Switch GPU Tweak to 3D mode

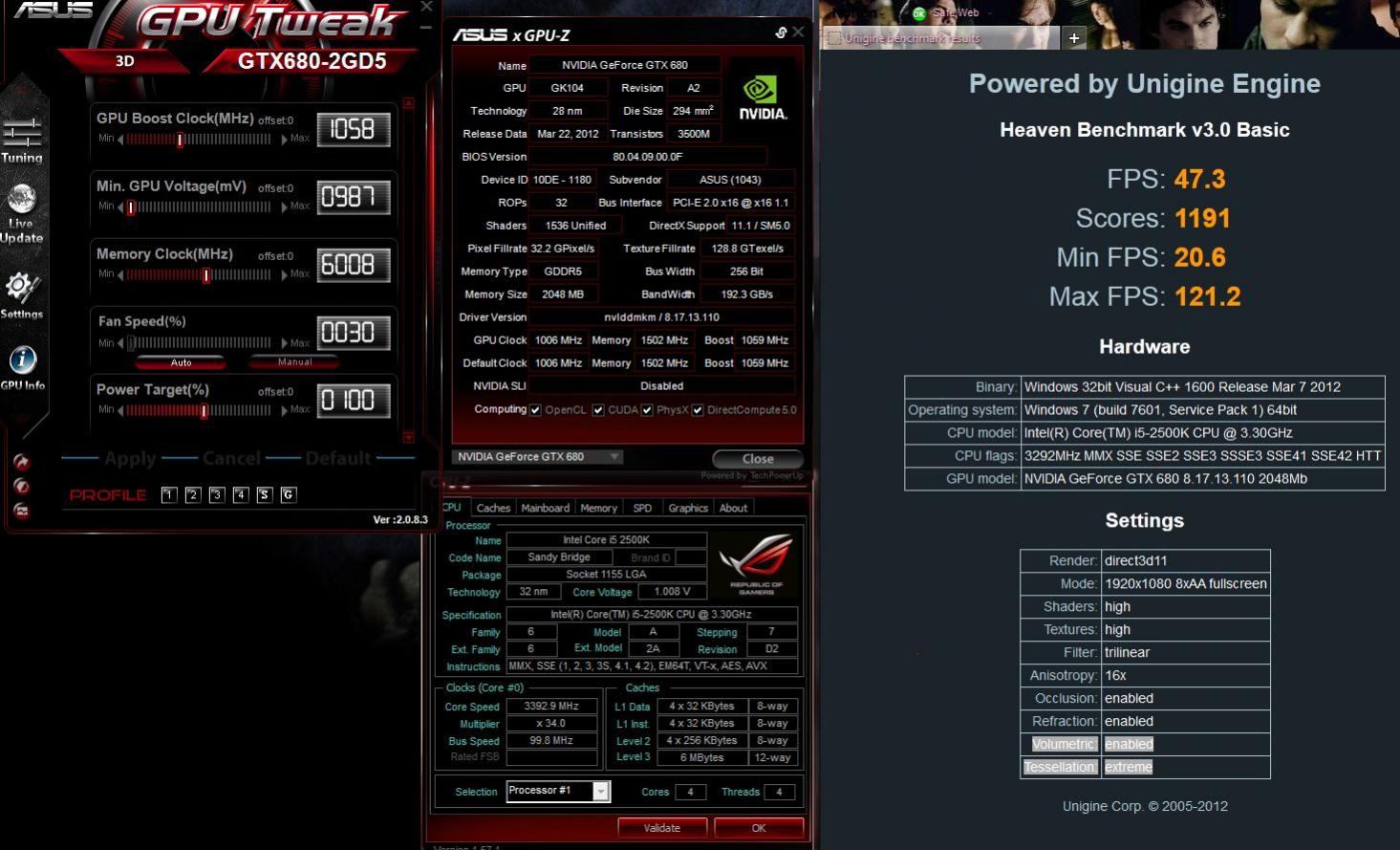pos(125,60)
